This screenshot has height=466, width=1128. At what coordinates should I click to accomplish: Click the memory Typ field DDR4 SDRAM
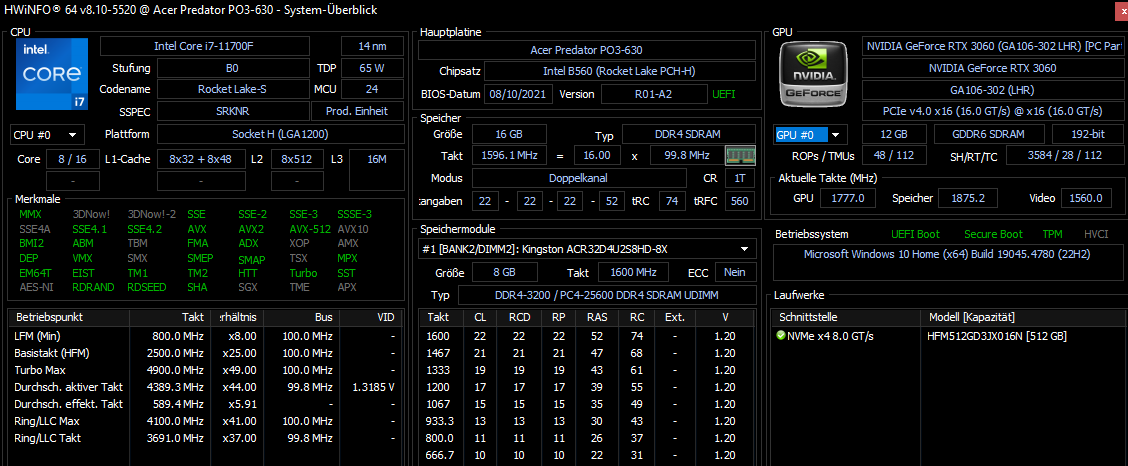coord(688,134)
